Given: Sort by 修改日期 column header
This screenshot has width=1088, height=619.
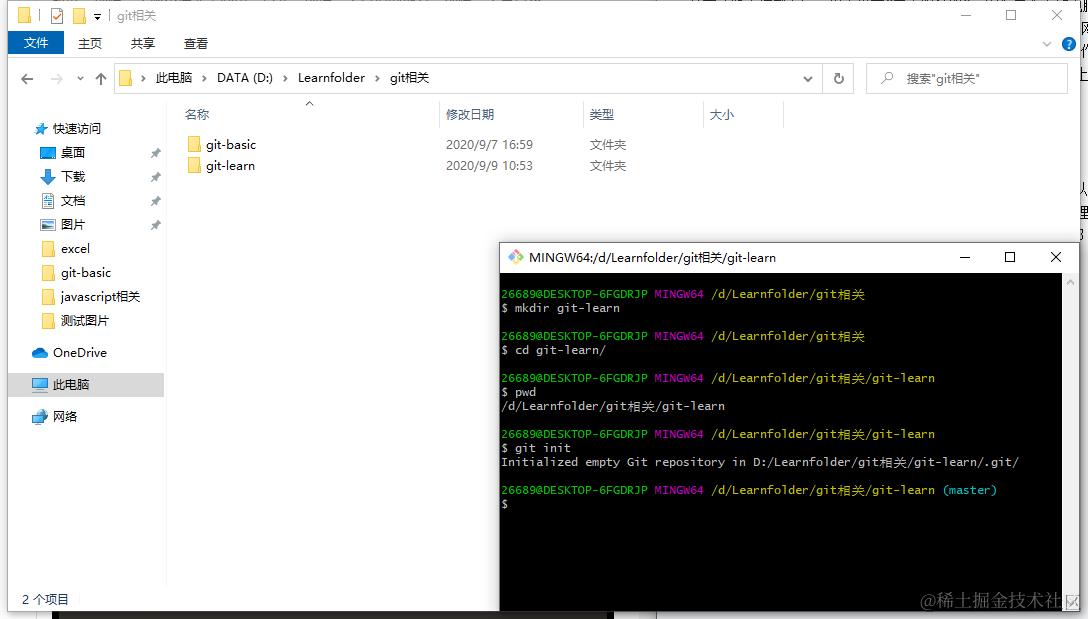Looking at the screenshot, I should pos(470,115).
